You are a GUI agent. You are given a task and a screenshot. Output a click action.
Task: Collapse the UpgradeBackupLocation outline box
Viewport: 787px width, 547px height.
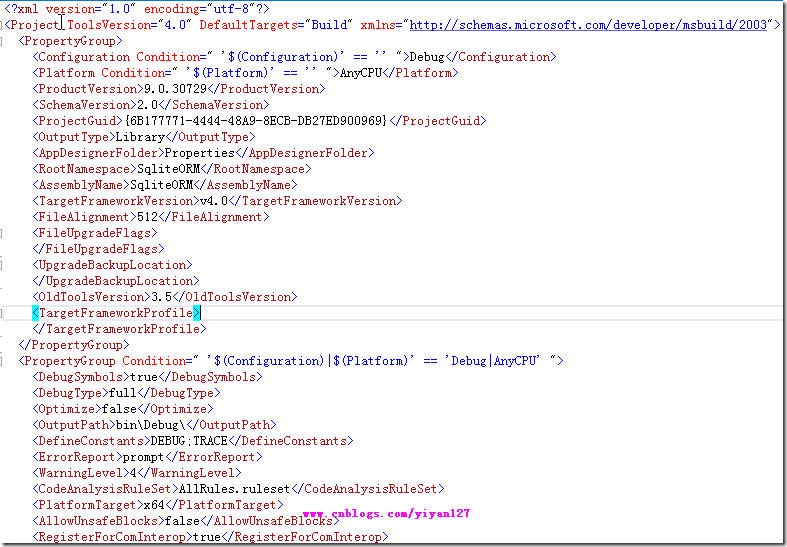2,265
